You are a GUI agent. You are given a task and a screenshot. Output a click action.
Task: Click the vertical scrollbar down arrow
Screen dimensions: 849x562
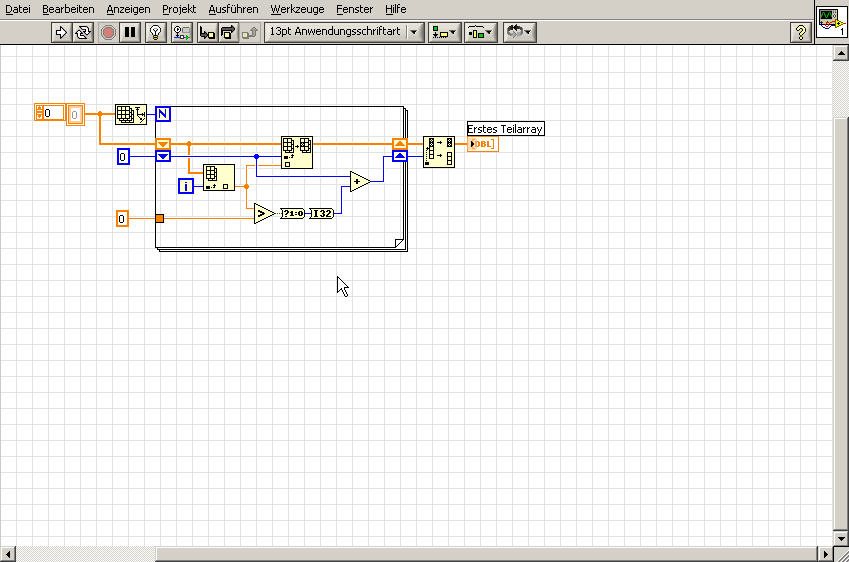(840, 539)
